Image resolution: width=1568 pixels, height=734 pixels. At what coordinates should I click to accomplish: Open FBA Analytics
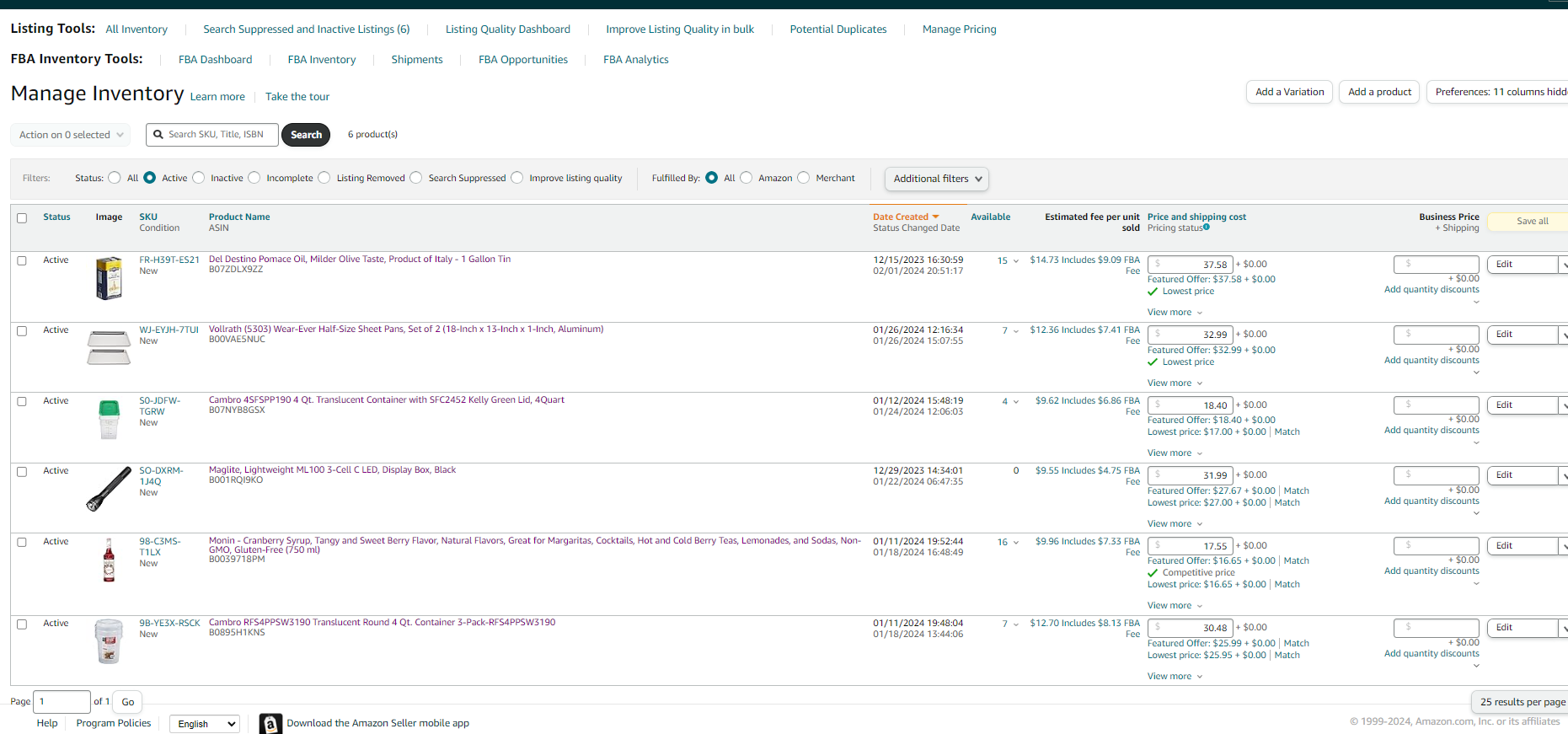[x=636, y=60]
